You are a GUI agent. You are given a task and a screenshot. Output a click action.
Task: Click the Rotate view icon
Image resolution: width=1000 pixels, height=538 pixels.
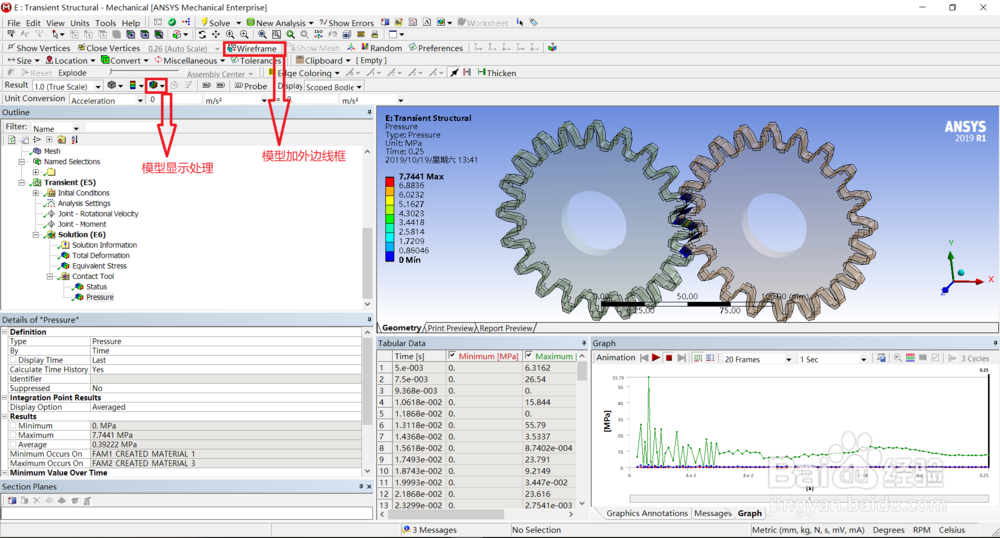[202, 34]
